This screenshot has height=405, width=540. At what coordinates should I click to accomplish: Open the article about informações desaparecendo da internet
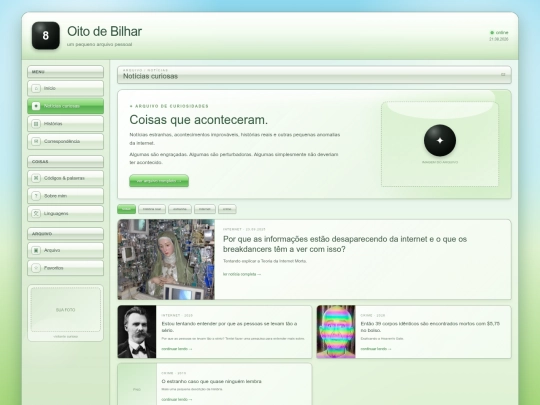(345, 244)
